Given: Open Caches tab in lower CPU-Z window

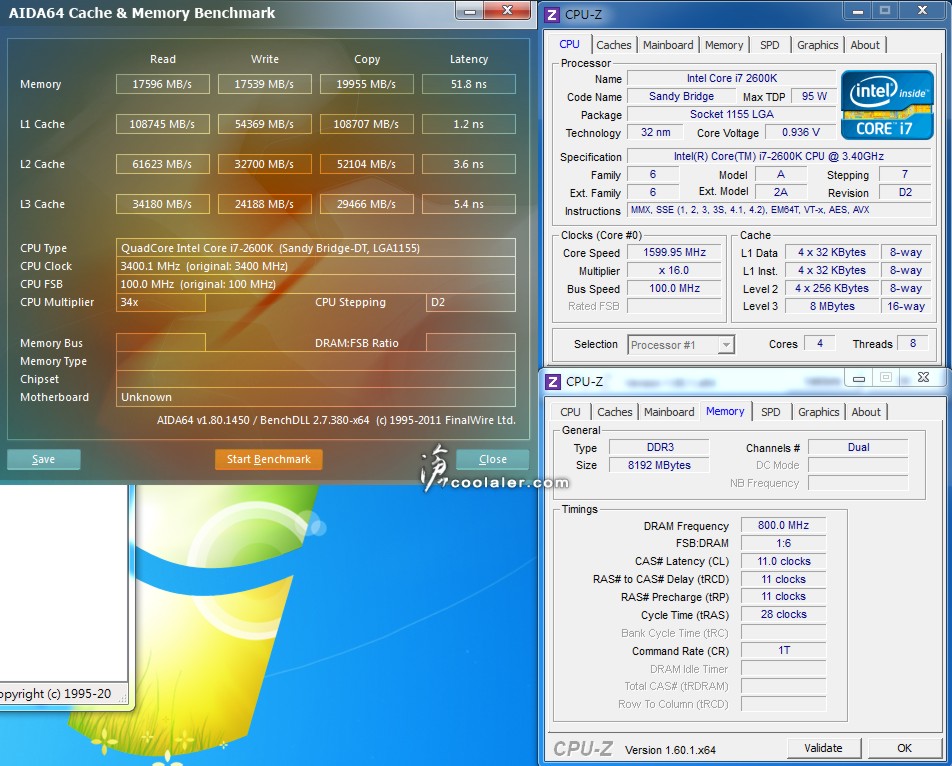Looking at the screenshot, I should click(x=614, y=412).
